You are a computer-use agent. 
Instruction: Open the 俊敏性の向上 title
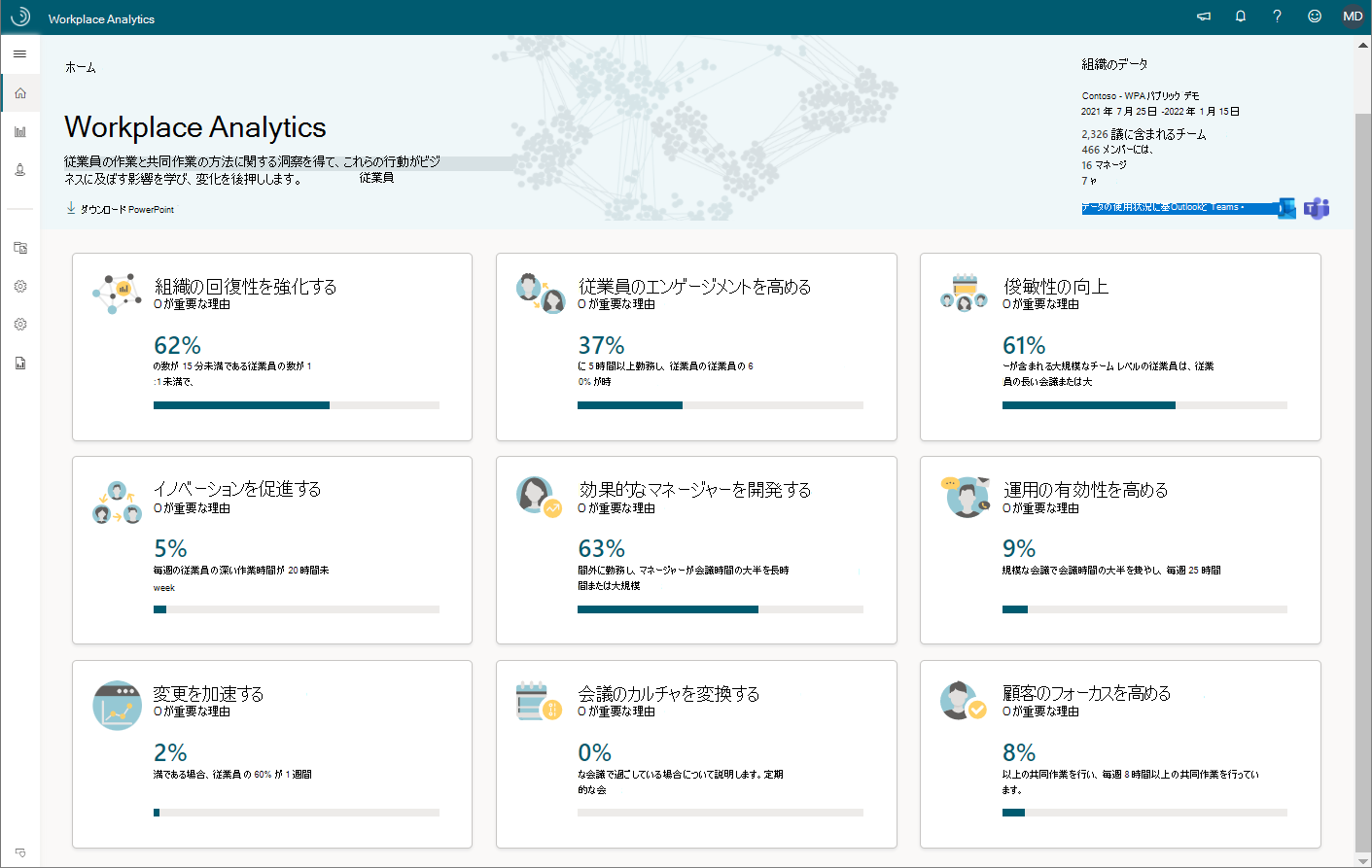tap(1055, 286)
